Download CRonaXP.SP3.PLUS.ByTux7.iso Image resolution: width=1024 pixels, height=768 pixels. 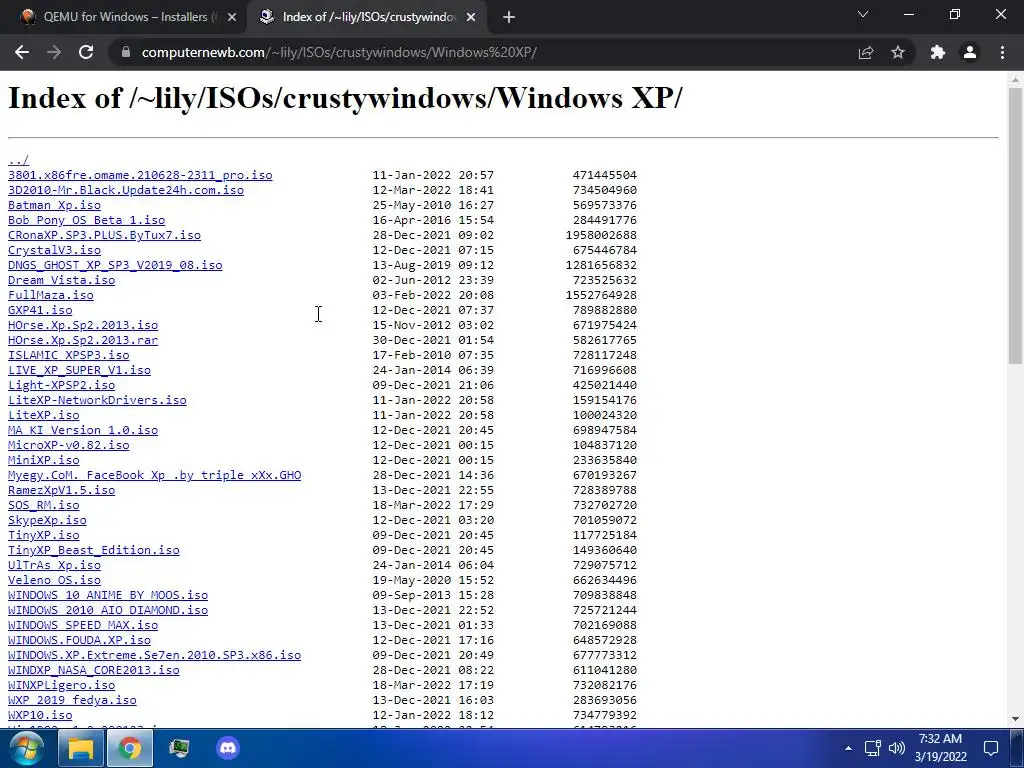tap(104, 235)
